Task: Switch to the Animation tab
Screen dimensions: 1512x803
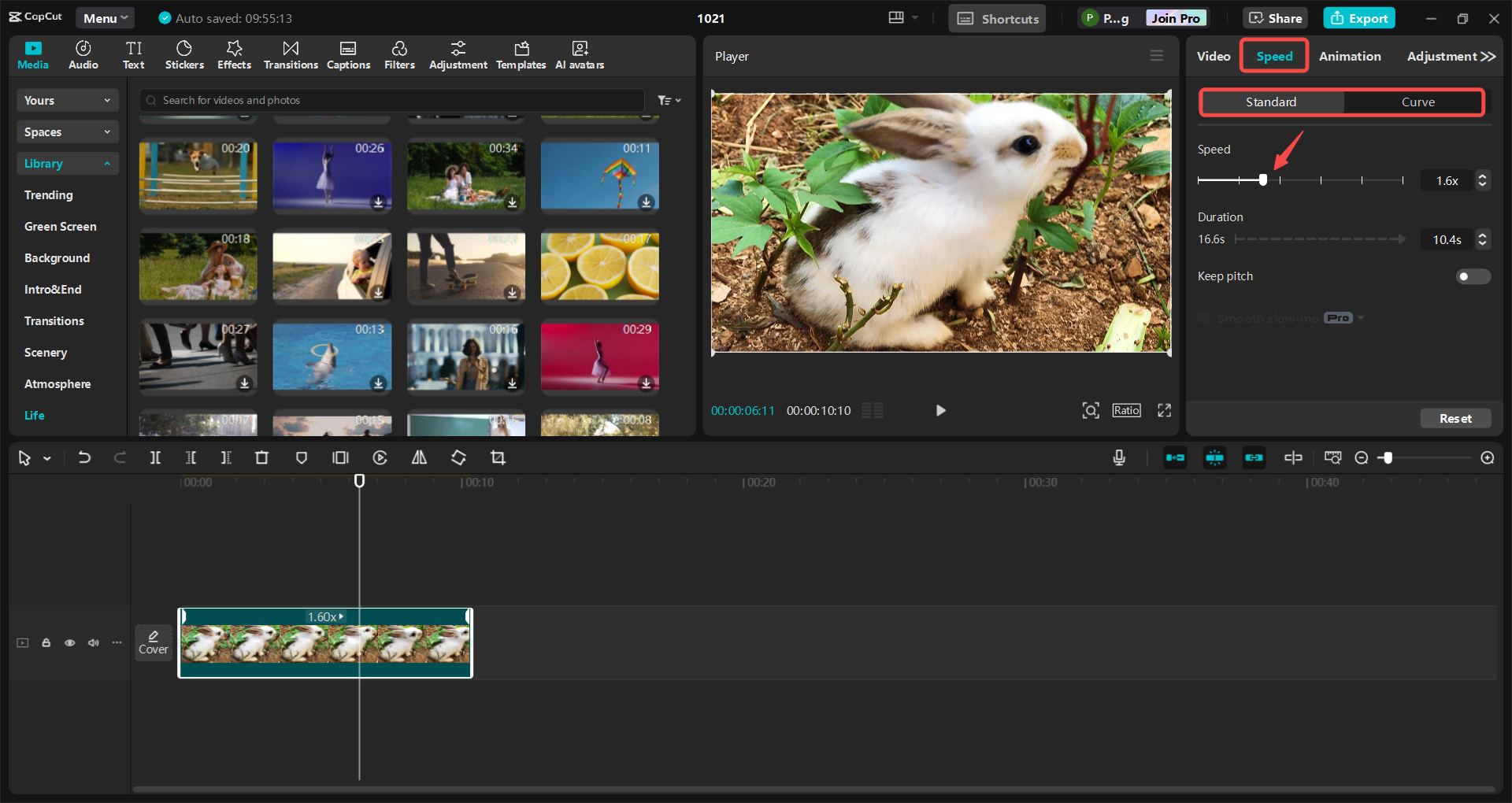Action: point(1349,56)
